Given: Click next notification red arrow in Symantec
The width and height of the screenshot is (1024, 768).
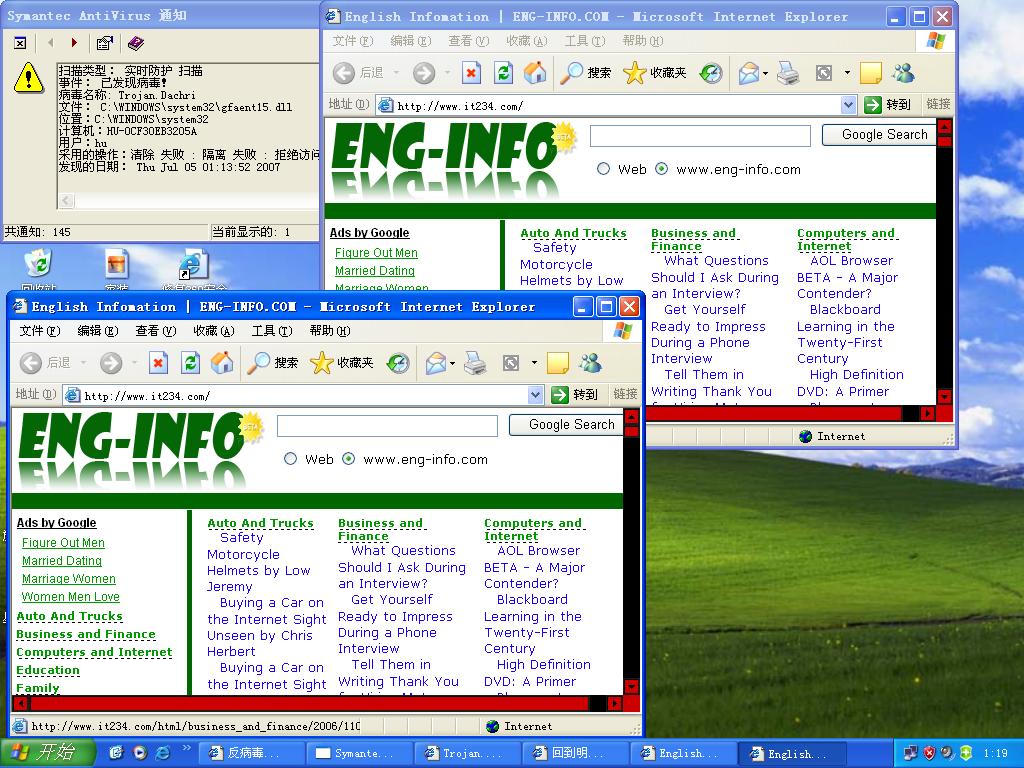Looking at the screenshot, I should [74, 43].
